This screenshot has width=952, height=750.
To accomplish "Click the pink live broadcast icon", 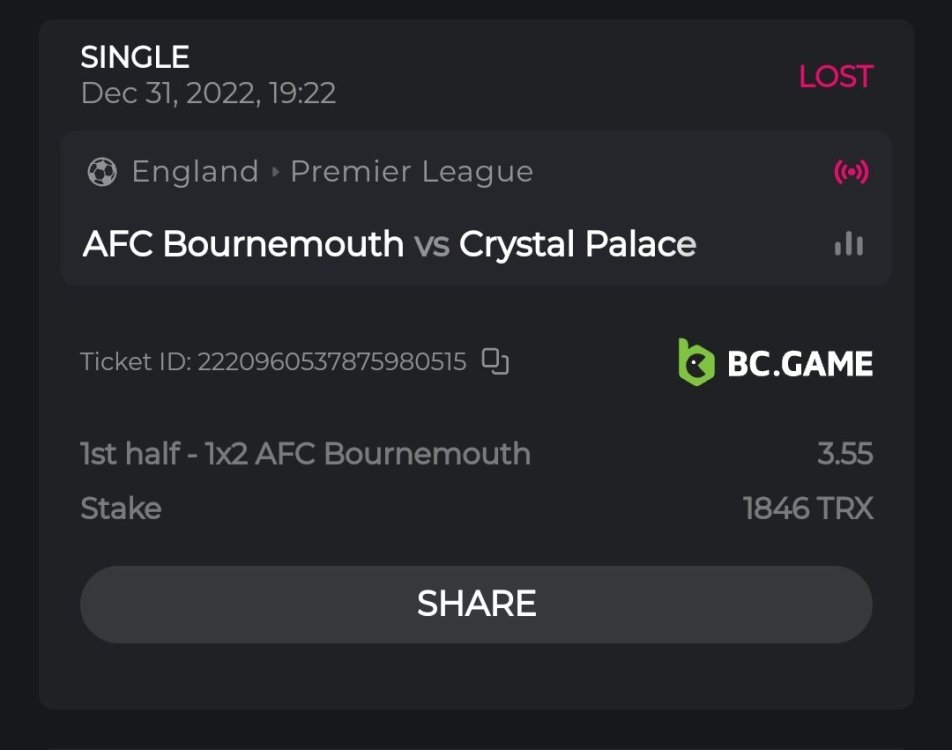I will point(851,172).
